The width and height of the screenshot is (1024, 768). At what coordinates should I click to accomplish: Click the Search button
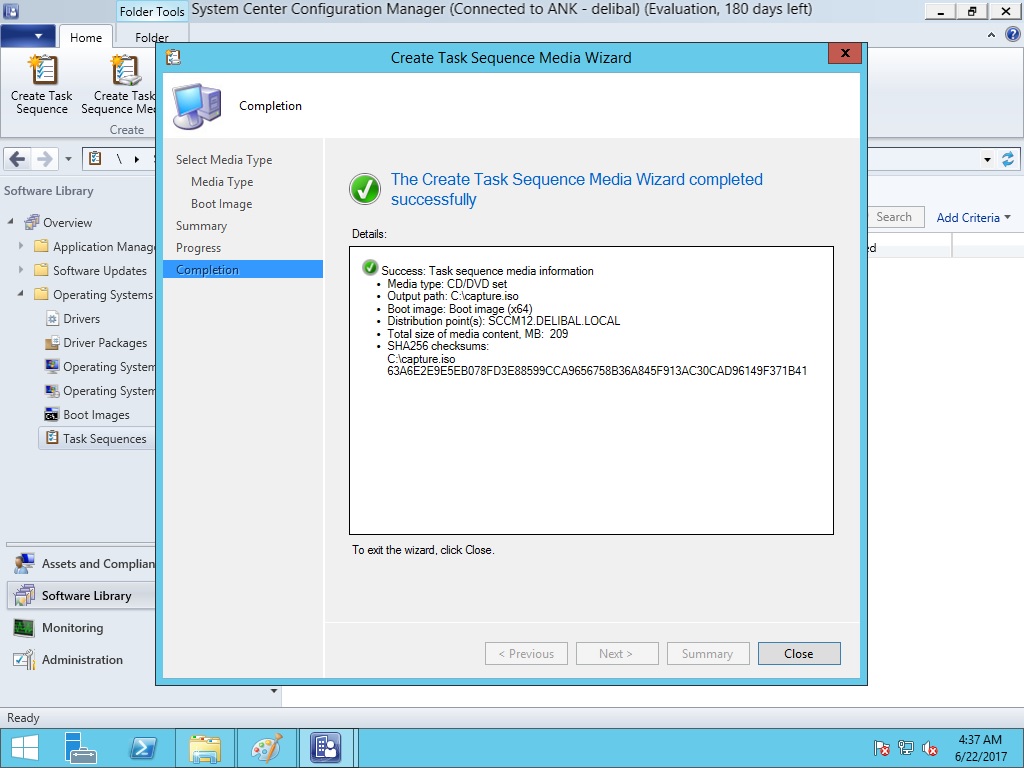(893, 217)
